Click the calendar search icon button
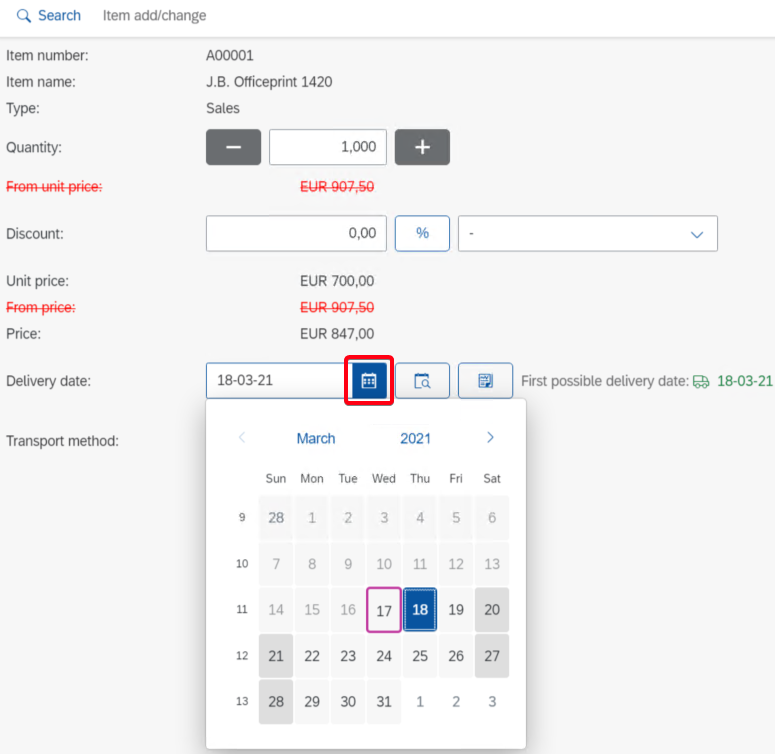This screenshot has height=754, width=775. [x=422, y=381]
